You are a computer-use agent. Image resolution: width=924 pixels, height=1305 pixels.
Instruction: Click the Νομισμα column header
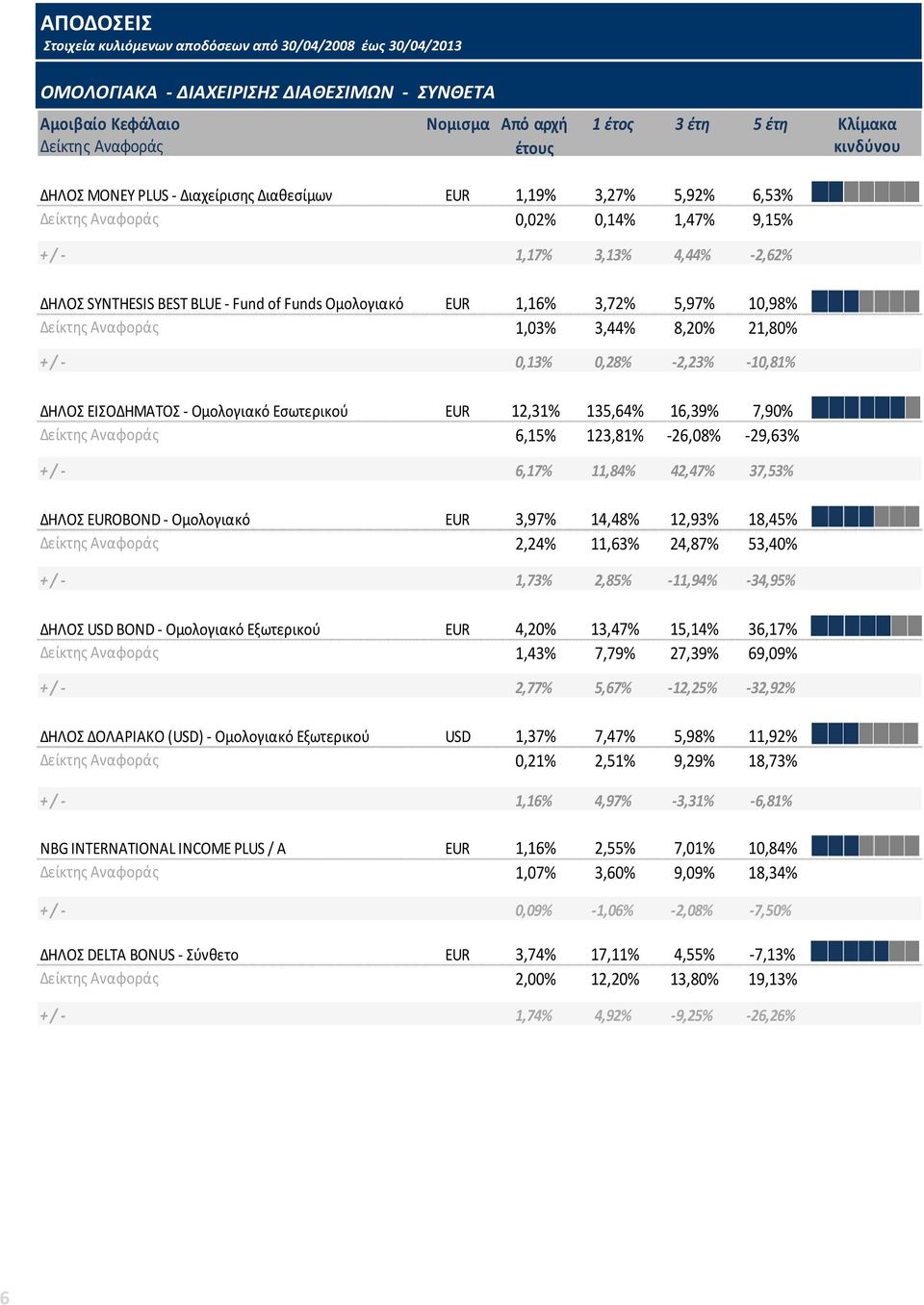pos(458,124)
